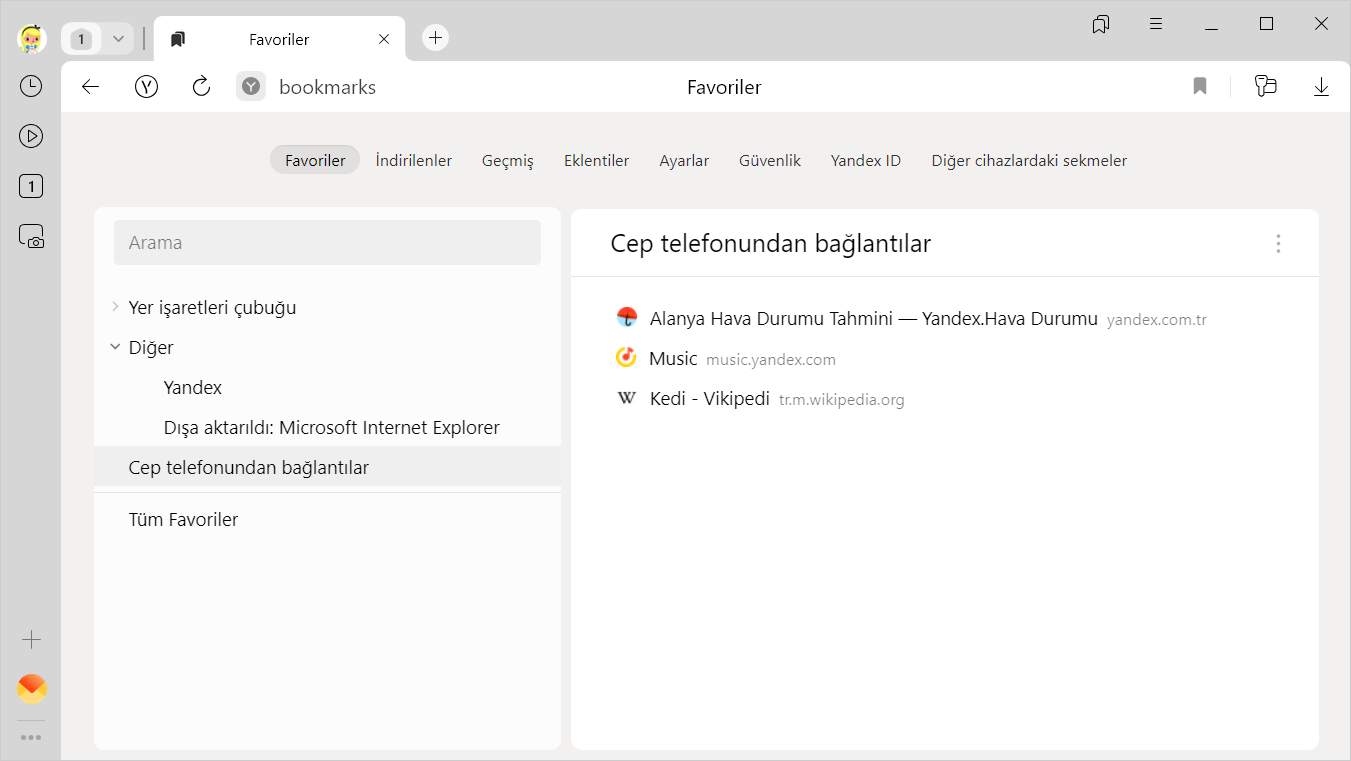
Task: Open the tab group dropdown arrow
Action: click(118, 39)
